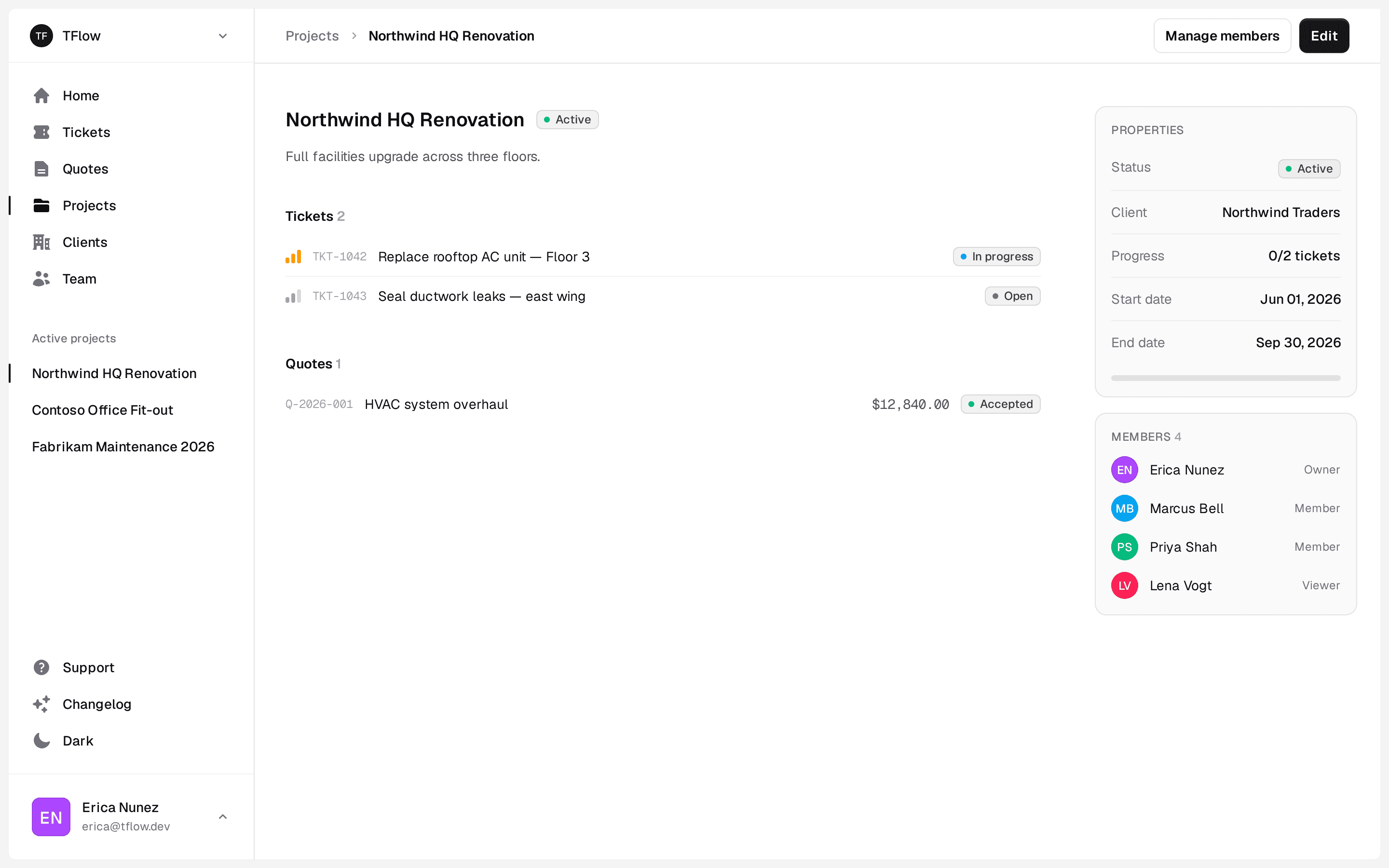
Task: Click the Support question mark icon
Action: pyautogui.click(x=41, y=667)
